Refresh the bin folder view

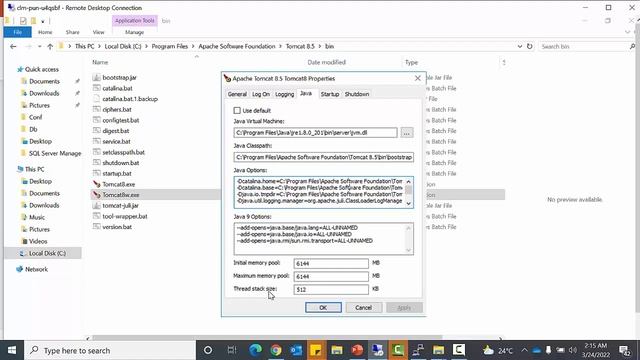click(x=529, y=47)
